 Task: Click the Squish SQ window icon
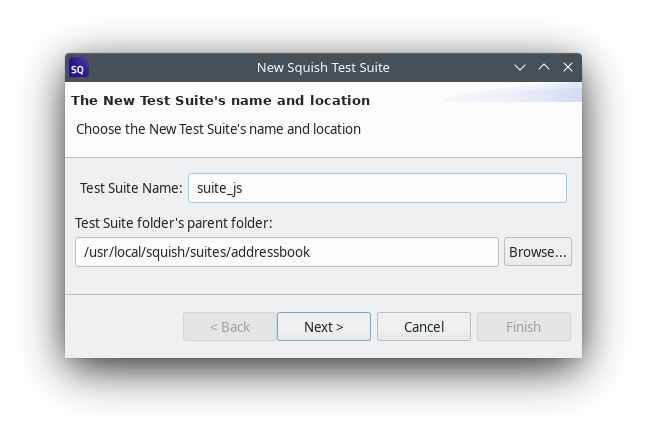[x=78, y=68]
